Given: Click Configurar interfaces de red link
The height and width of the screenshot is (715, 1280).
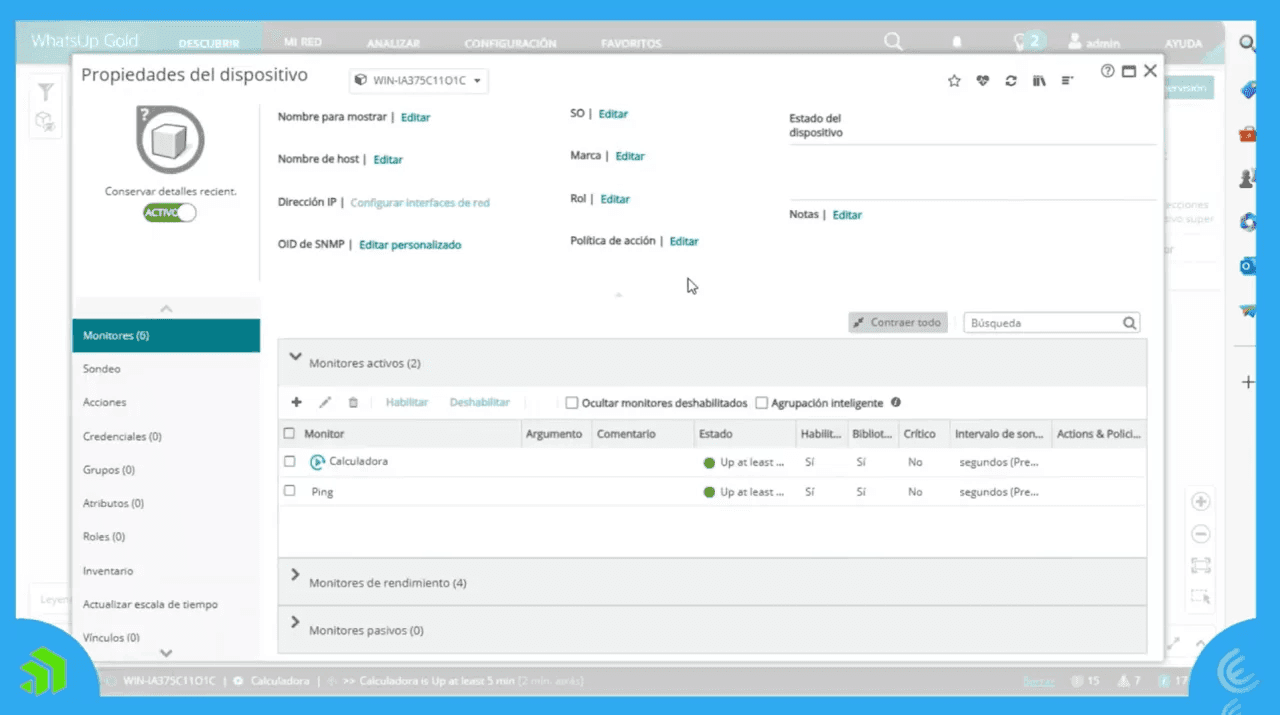Looking at the screenshot, I should 420,202.
